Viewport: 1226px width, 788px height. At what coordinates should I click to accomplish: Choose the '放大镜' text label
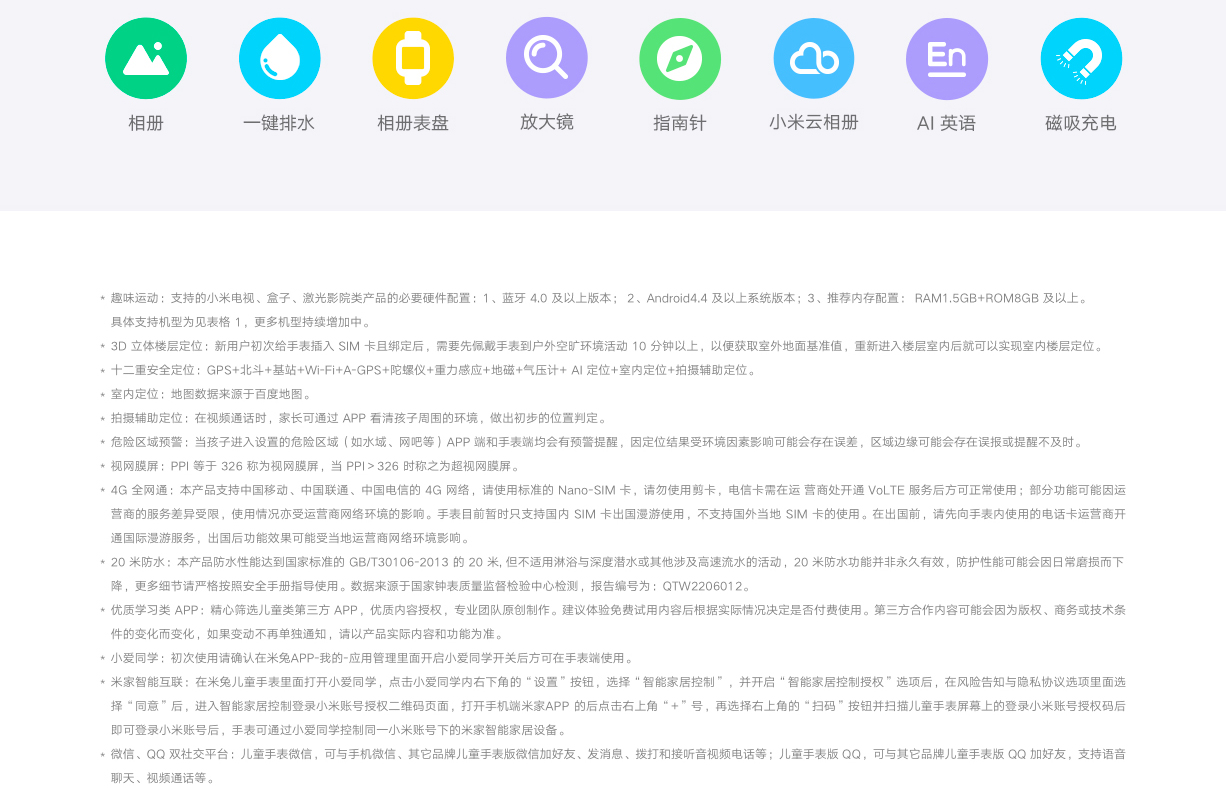pos(547,123)
